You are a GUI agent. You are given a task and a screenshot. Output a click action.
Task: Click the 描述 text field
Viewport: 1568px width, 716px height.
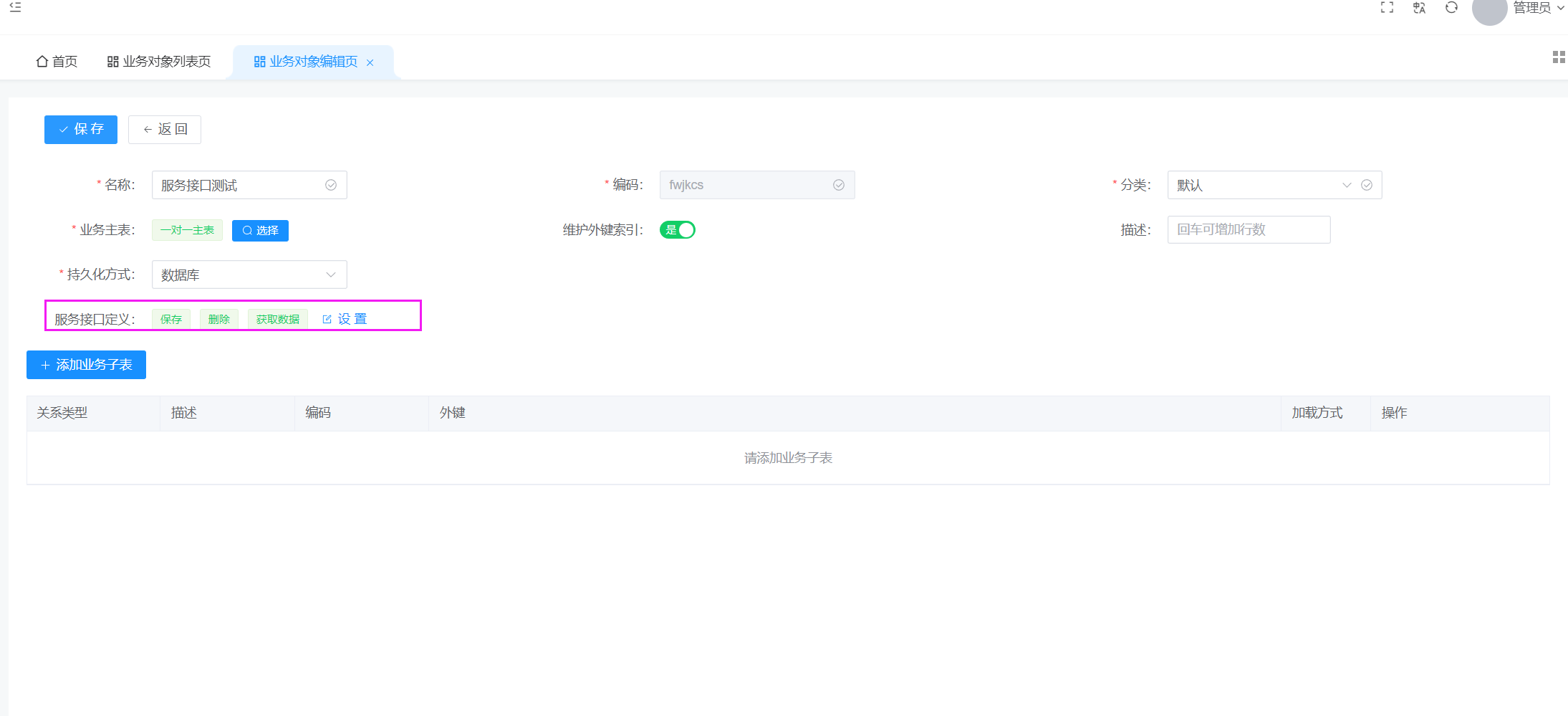(x=1249, y=229)
